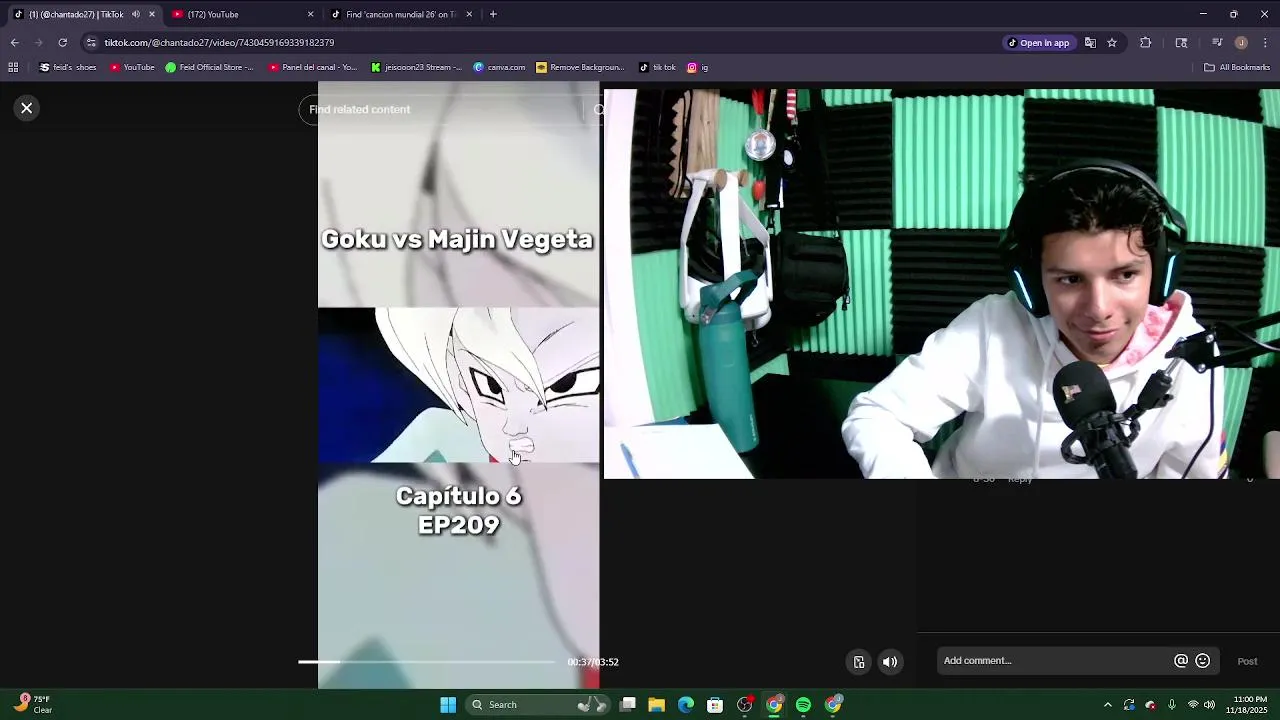Expand the All Bookmarks folder
The image size is (1280, 720).
[x=1237, y=67]
